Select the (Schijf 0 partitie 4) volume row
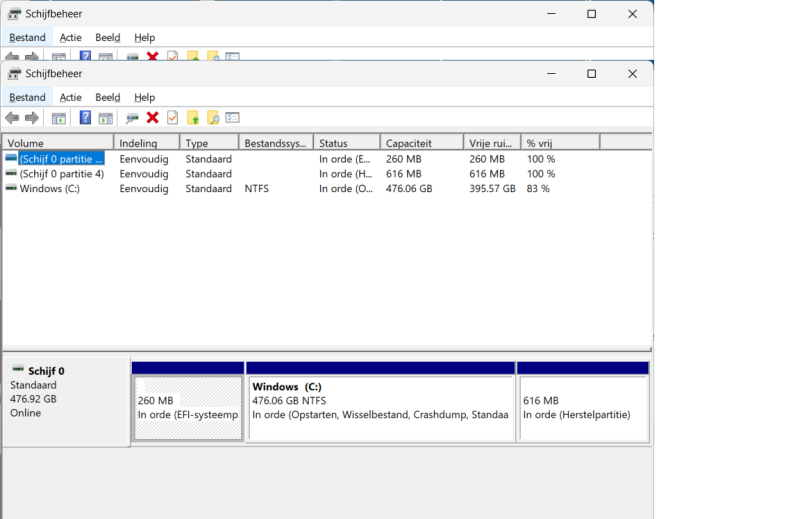This screenshot has width=800, height=519. tap(61, 173)
